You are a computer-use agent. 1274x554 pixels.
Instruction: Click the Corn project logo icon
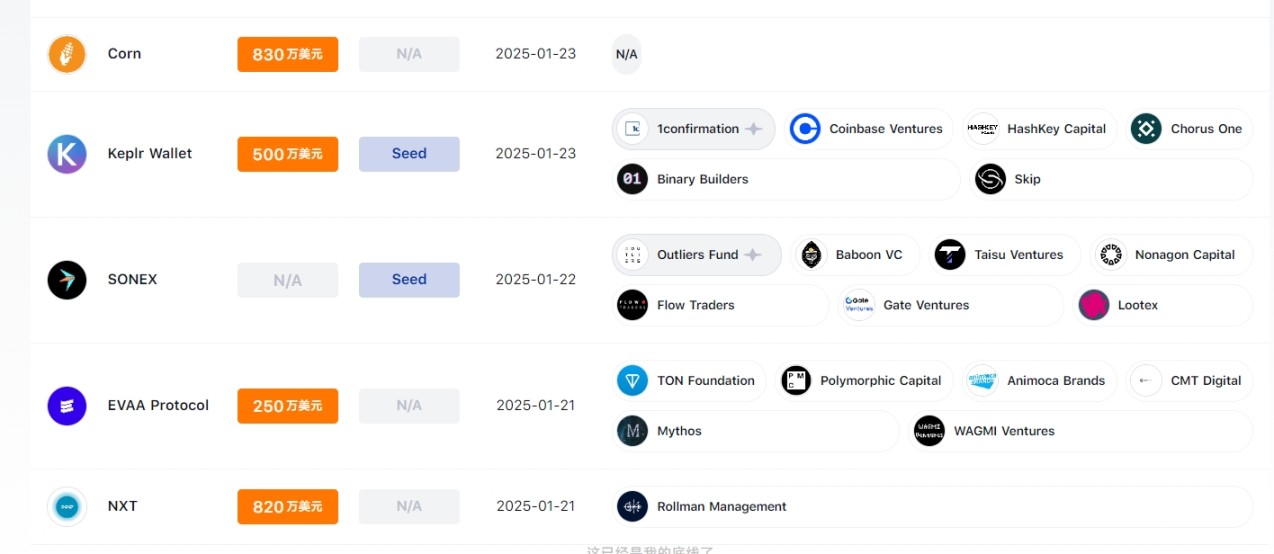[67, 54]
